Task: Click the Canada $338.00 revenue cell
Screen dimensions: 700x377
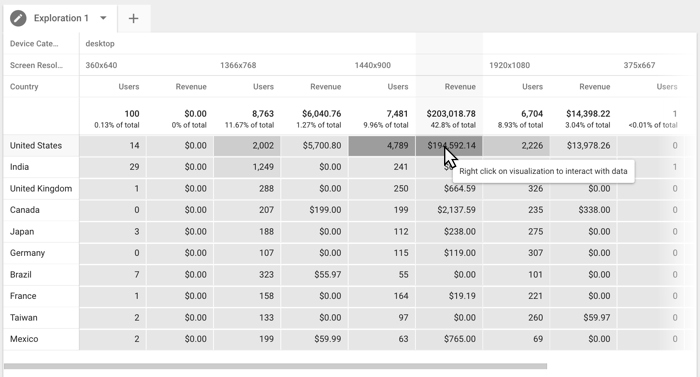Action: click(583, 210)
